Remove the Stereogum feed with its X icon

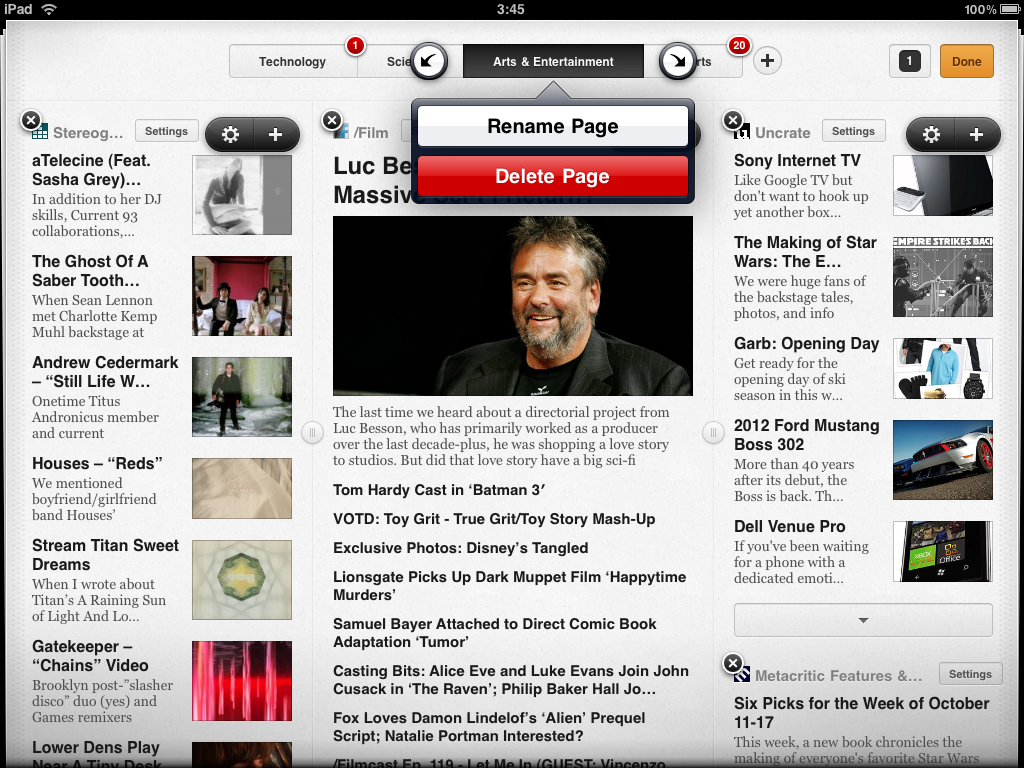31,120
